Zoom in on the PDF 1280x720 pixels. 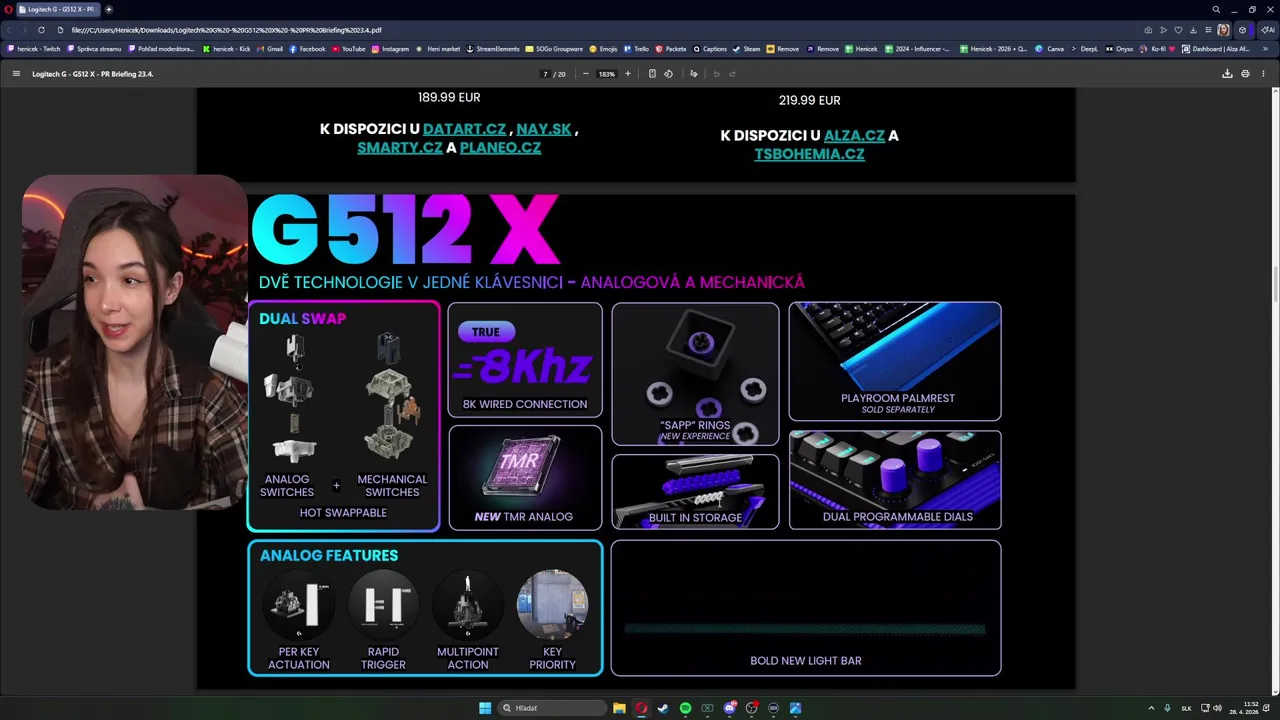pyautogui.click(x=628, y=74)
